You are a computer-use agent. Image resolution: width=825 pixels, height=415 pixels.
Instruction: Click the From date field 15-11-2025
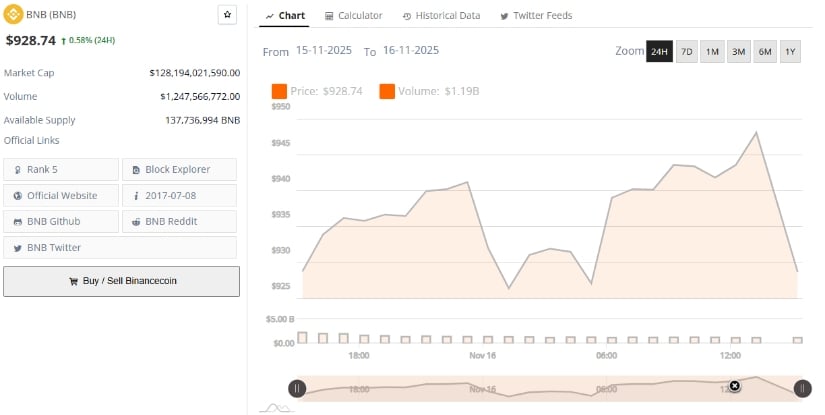(x=323, y=50)
